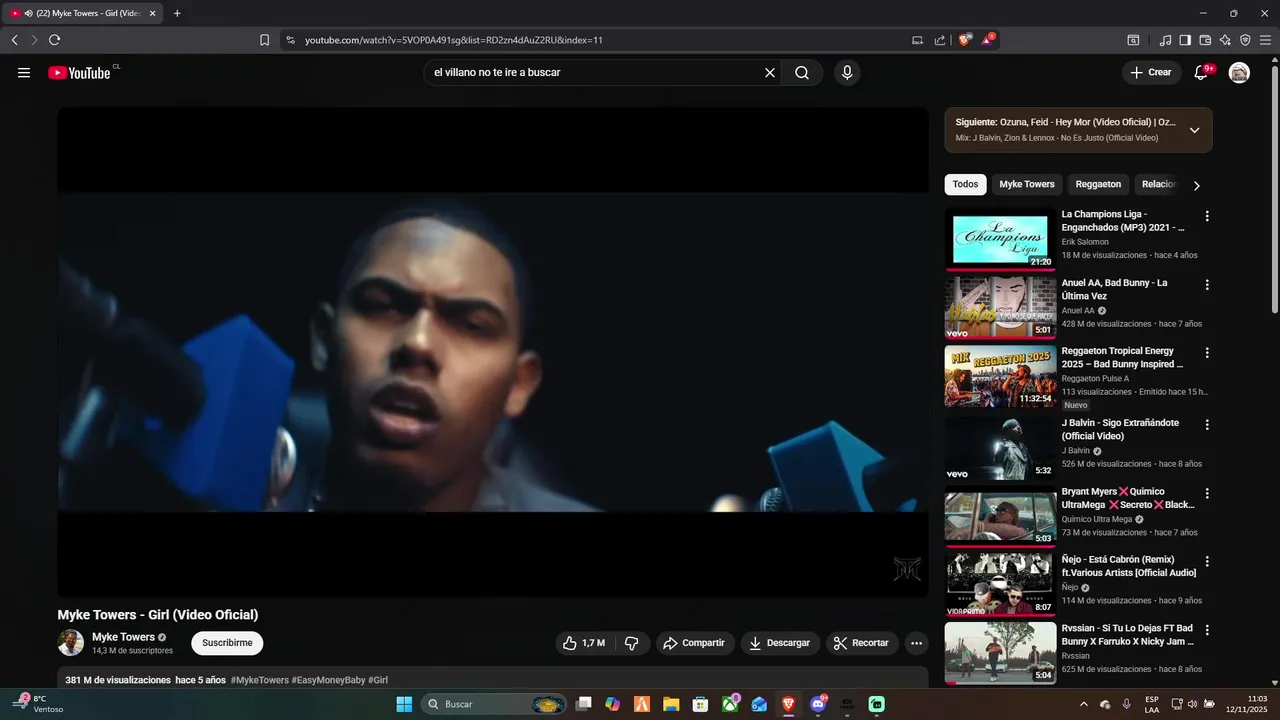This screenshot has width=1280, height=720.
Task: Go to the YouTube home logo
Action: coord(79,72)
